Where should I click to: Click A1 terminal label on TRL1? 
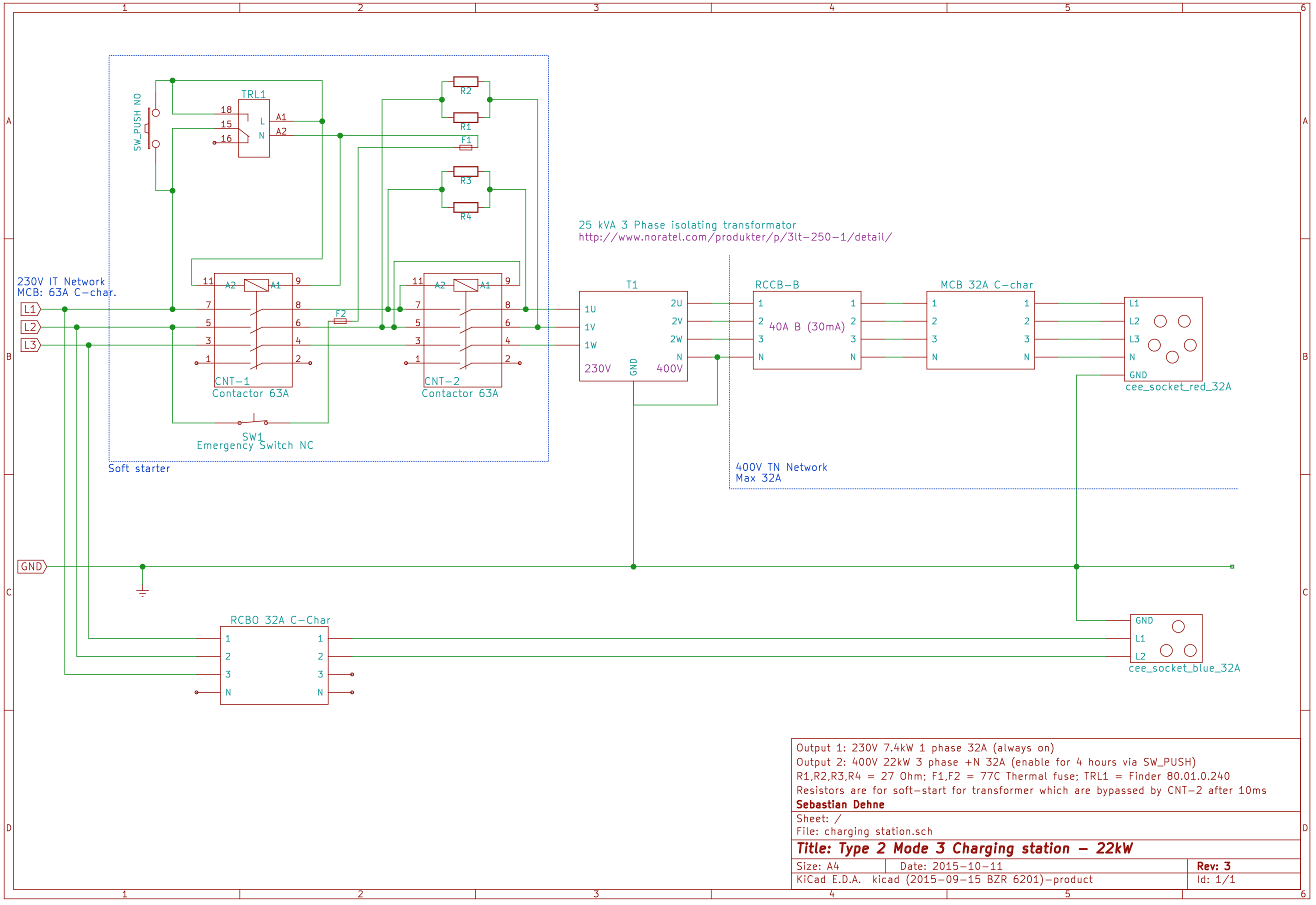tap(281, 117)
